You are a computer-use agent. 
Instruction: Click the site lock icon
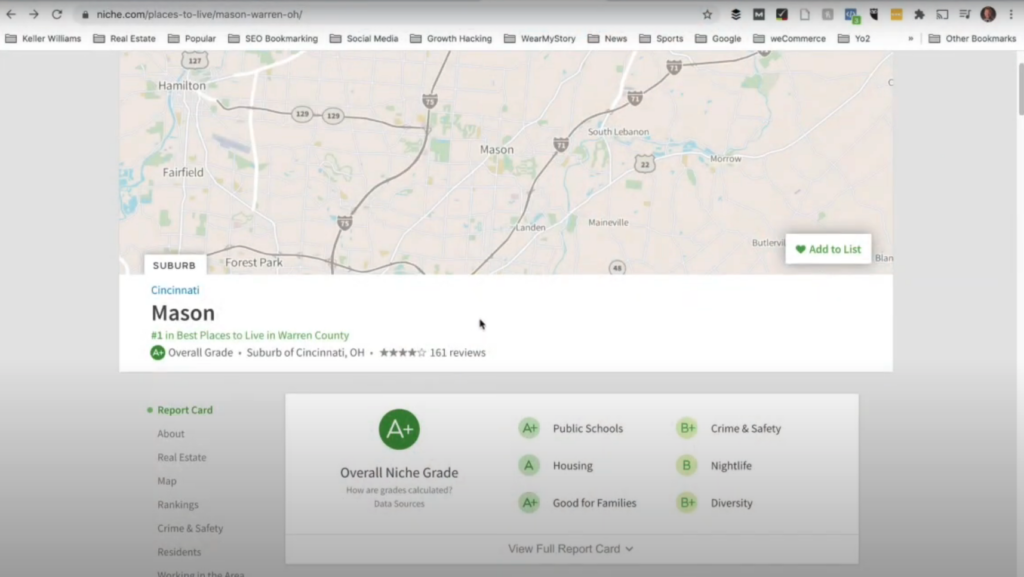click(x=85, y=14)
